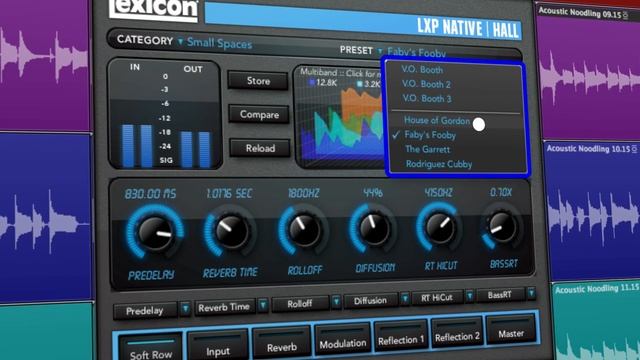Viewport: 640px width, 360px height.
Task: Choose Rodriguez Cubby preset
Action: pos(439,164)
